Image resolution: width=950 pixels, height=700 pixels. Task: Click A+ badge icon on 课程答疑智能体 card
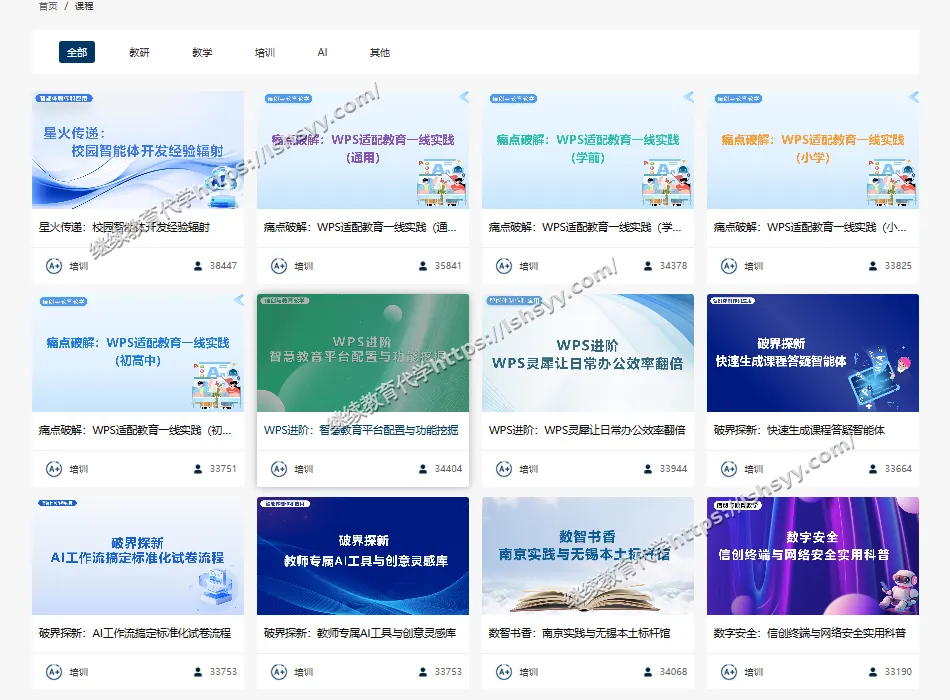click(729, 469)
